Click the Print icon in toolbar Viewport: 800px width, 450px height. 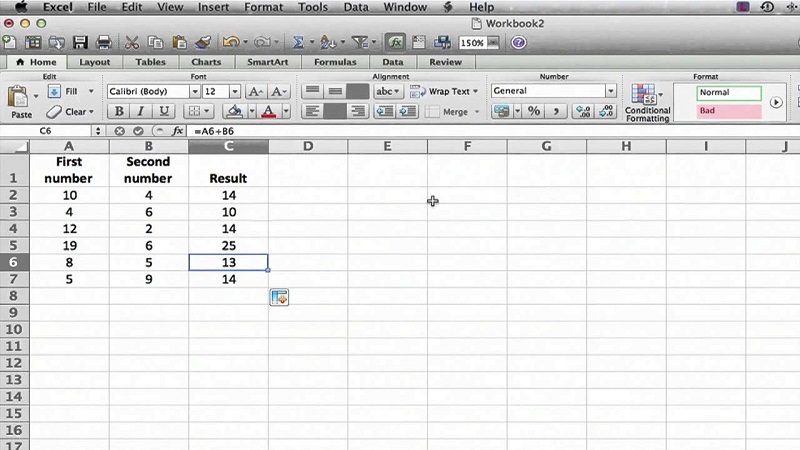[104, 42]
